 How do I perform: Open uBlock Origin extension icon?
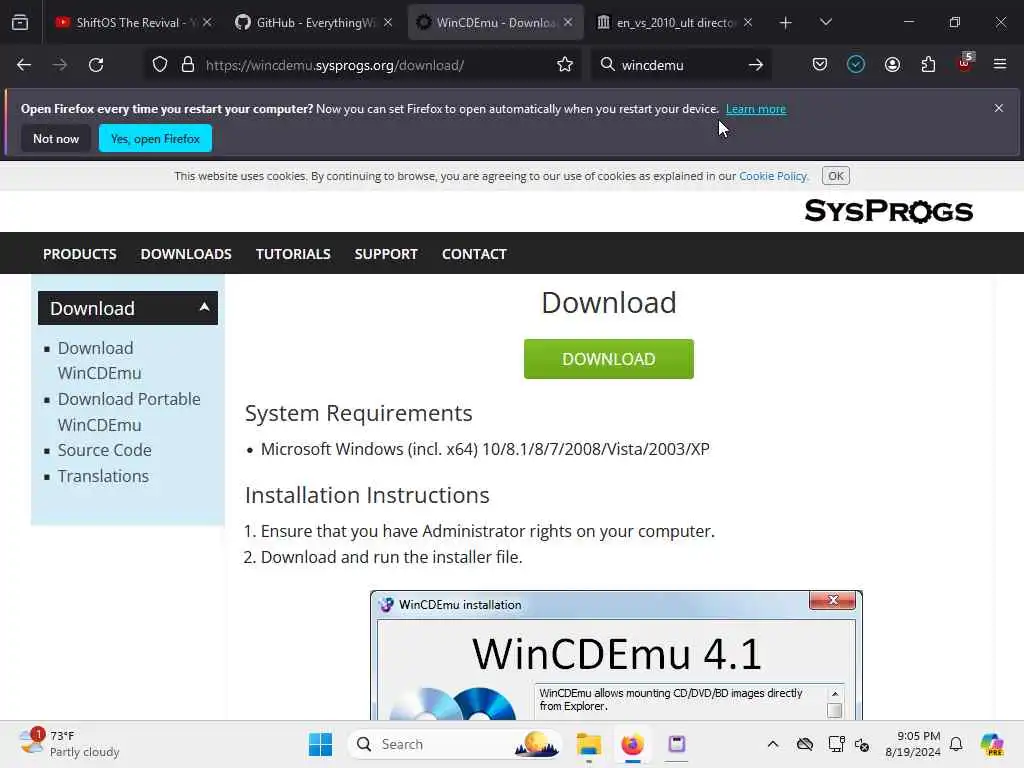pyautogui.click(x=965, y=63)
